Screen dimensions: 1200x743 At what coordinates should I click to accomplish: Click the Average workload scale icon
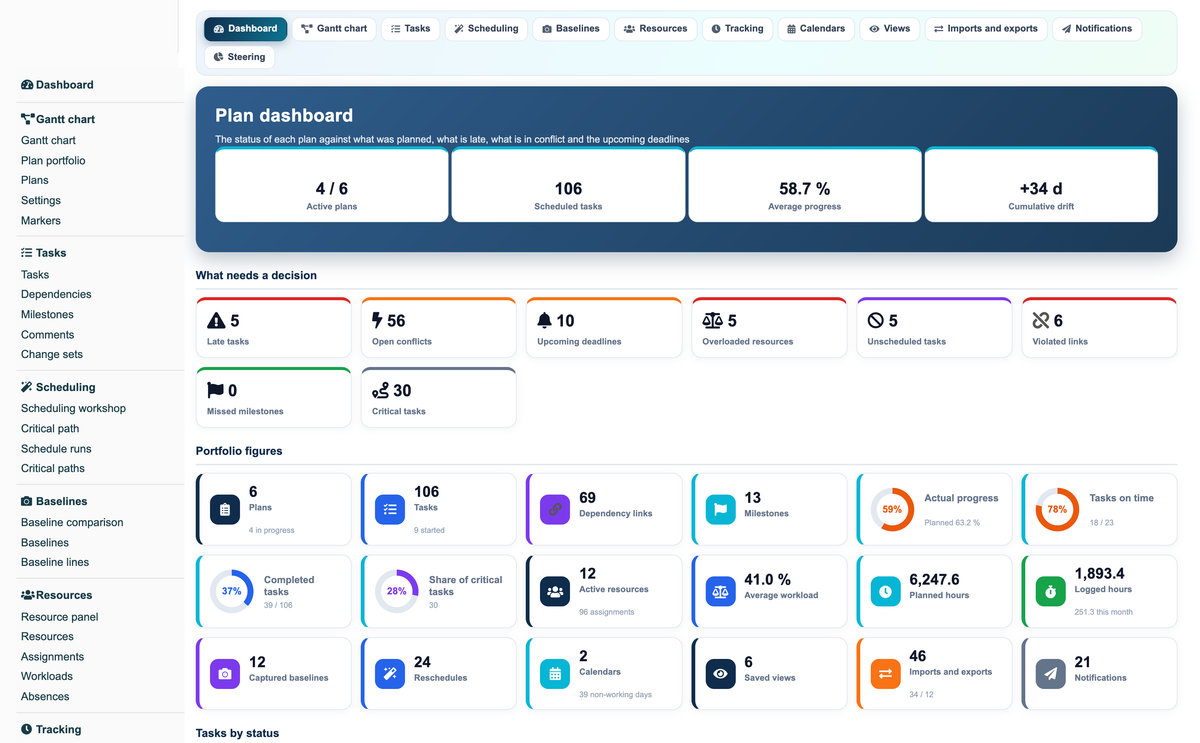point(720,591)
